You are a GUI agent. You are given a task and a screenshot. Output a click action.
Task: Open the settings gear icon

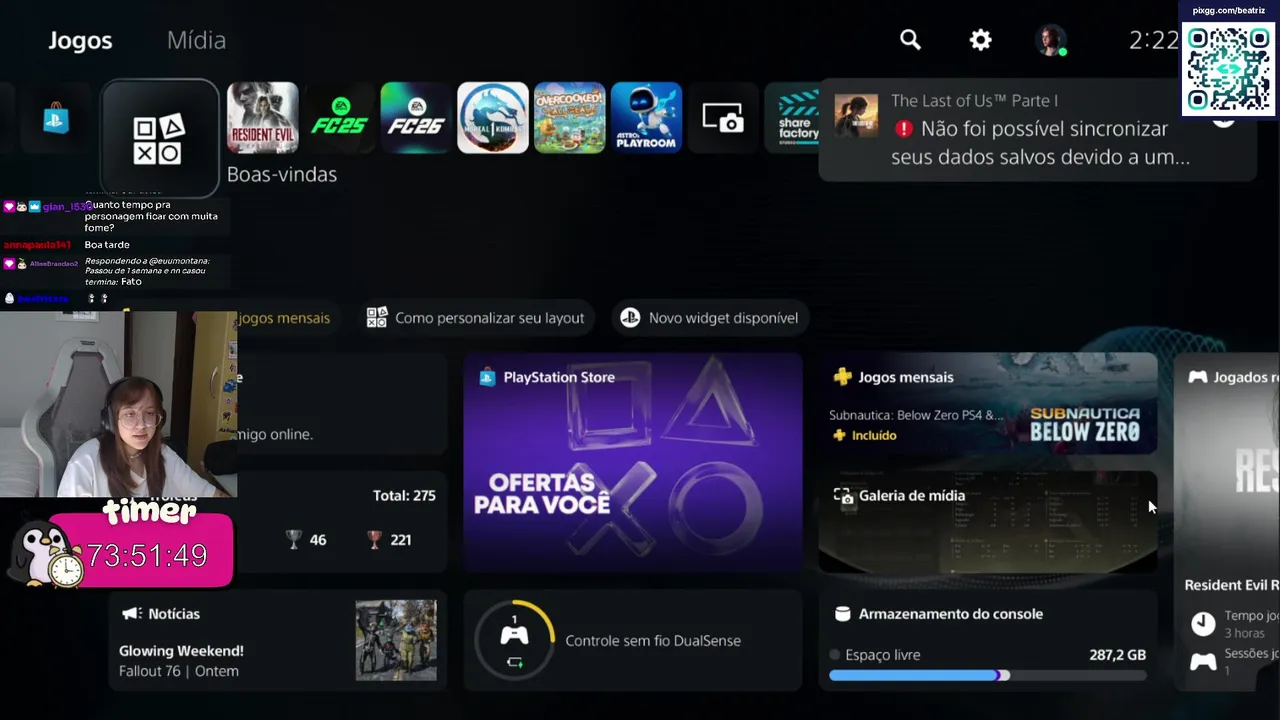click(981, 40)
